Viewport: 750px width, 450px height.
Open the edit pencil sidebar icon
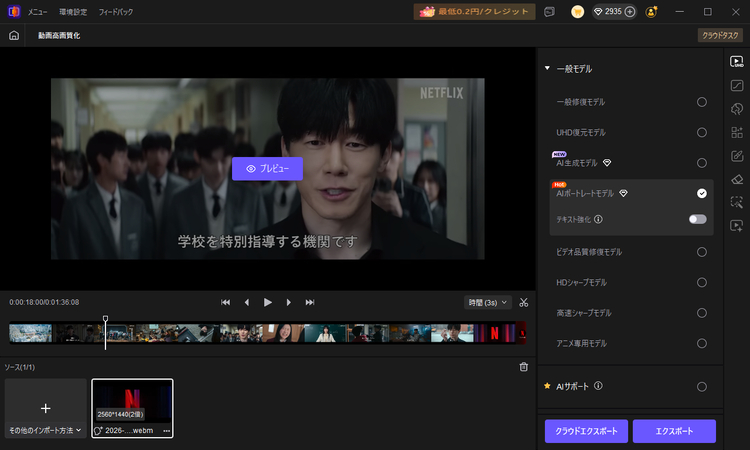737,155
